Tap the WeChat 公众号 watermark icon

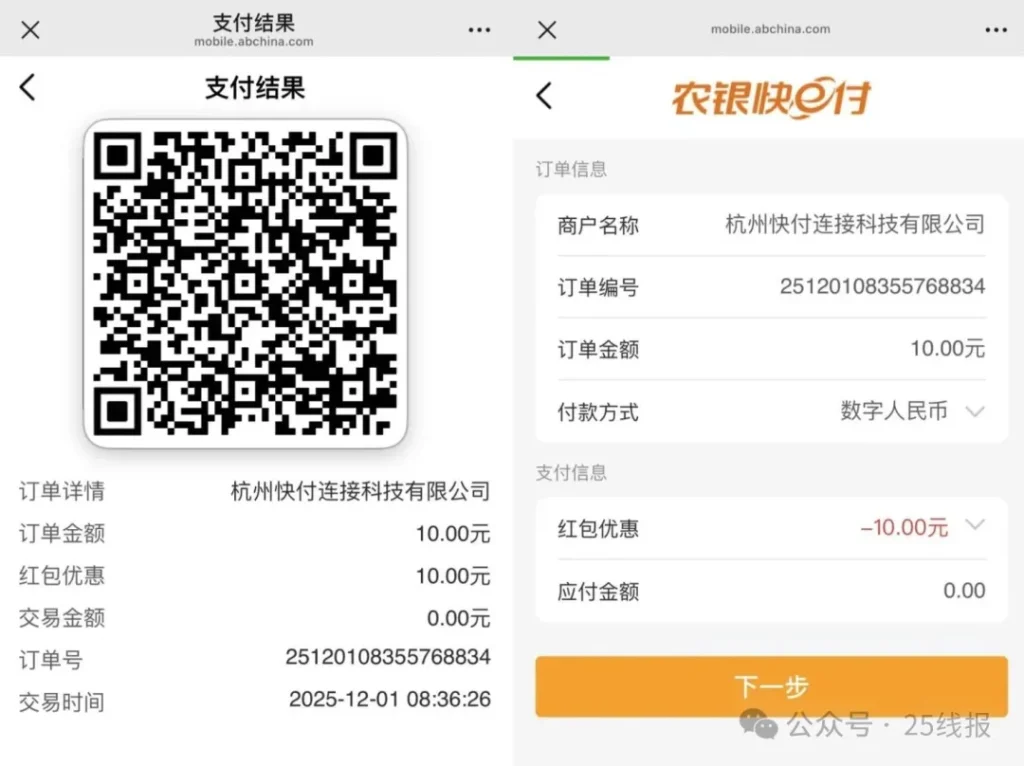point(758,724)
